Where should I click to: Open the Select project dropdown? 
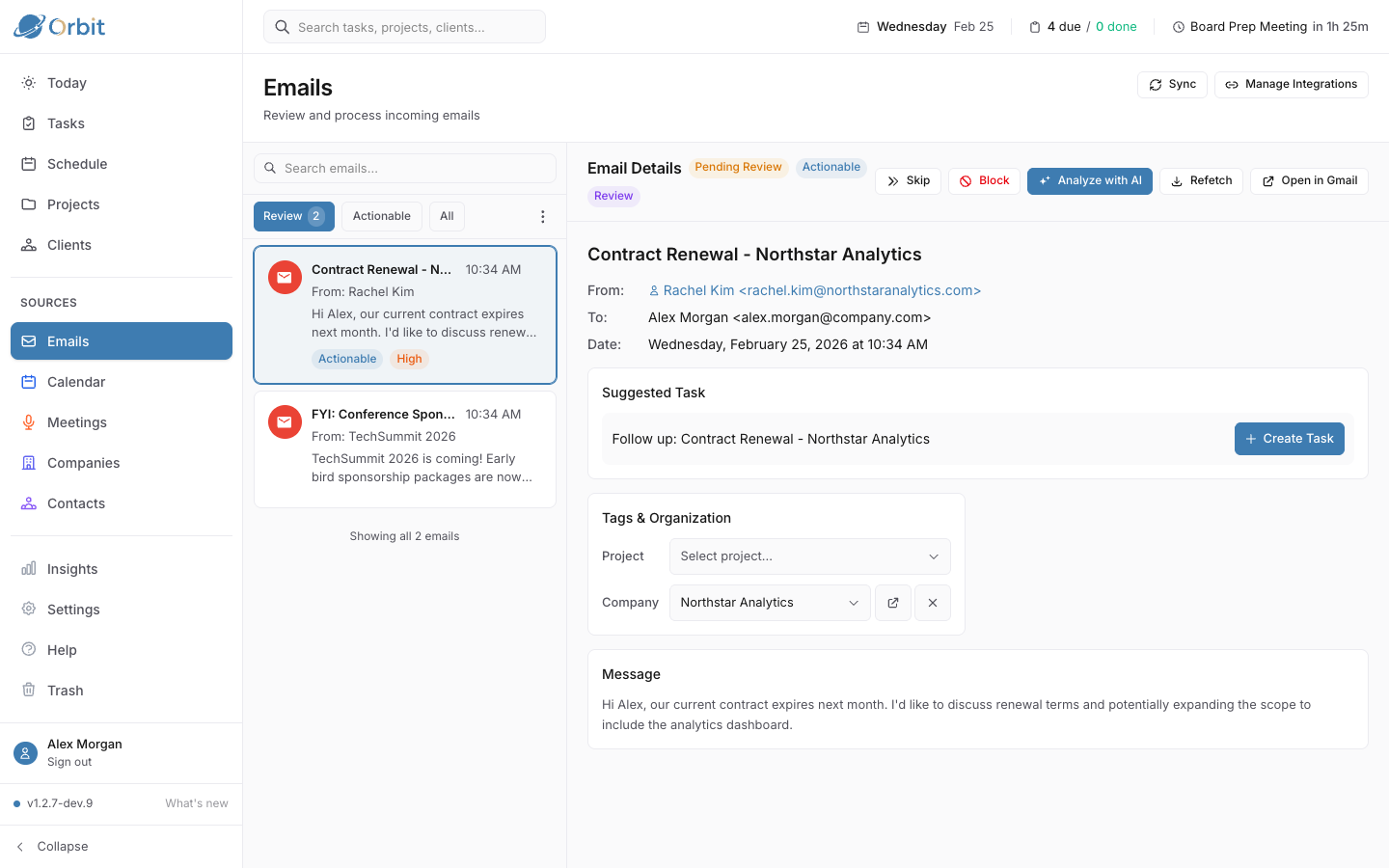[x=809, y=556]
